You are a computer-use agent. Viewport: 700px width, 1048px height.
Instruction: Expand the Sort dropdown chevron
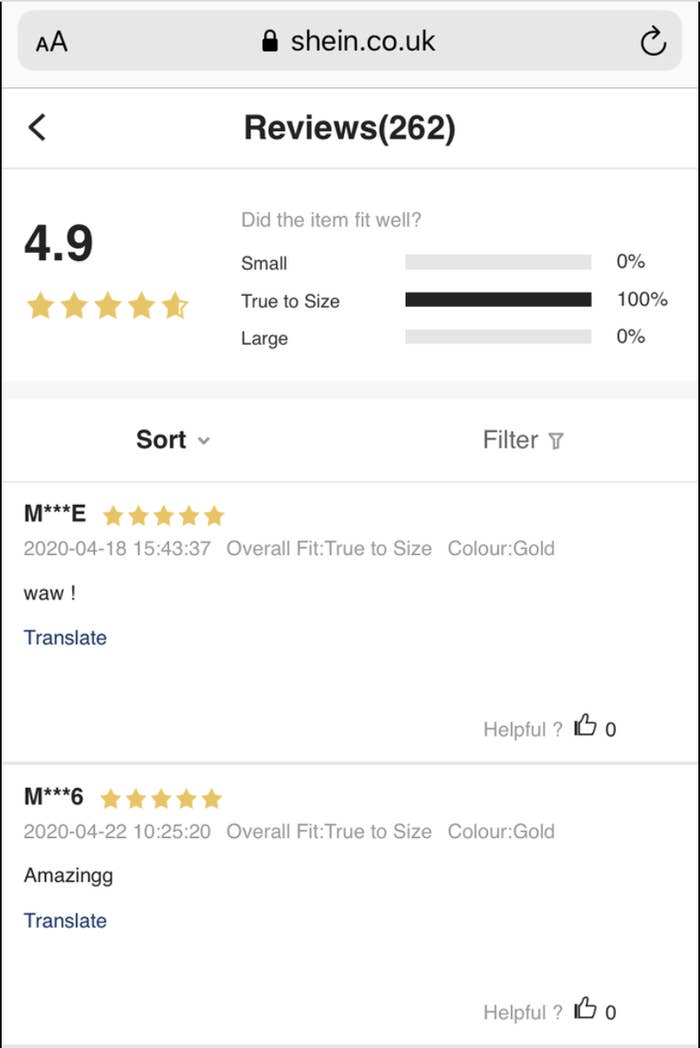tap(204, 440)
